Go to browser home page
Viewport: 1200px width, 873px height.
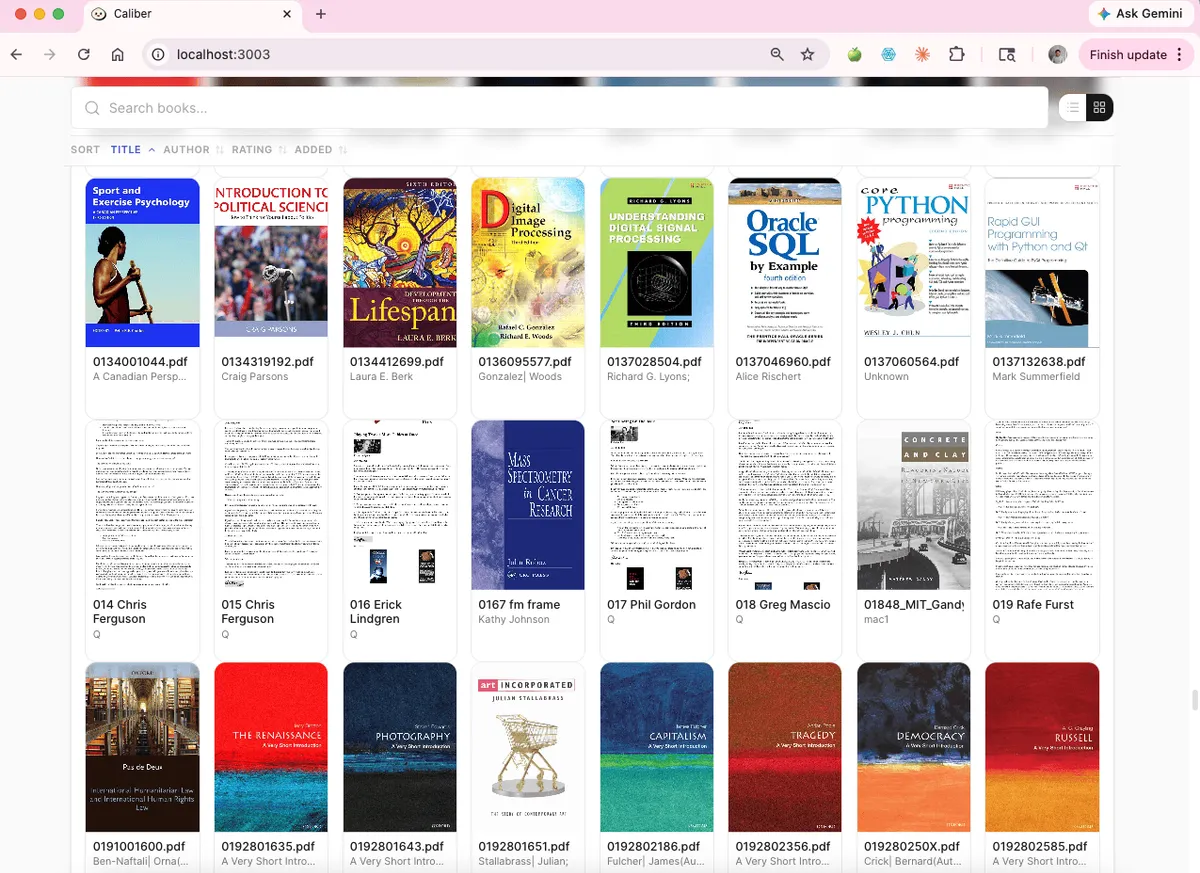pyautogui.click(x=118, y=55)
